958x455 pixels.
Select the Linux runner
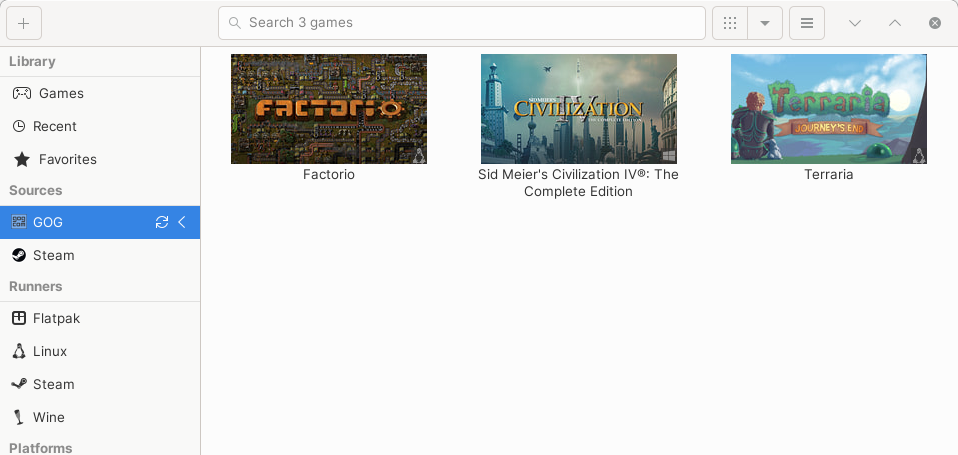[100, 351]
